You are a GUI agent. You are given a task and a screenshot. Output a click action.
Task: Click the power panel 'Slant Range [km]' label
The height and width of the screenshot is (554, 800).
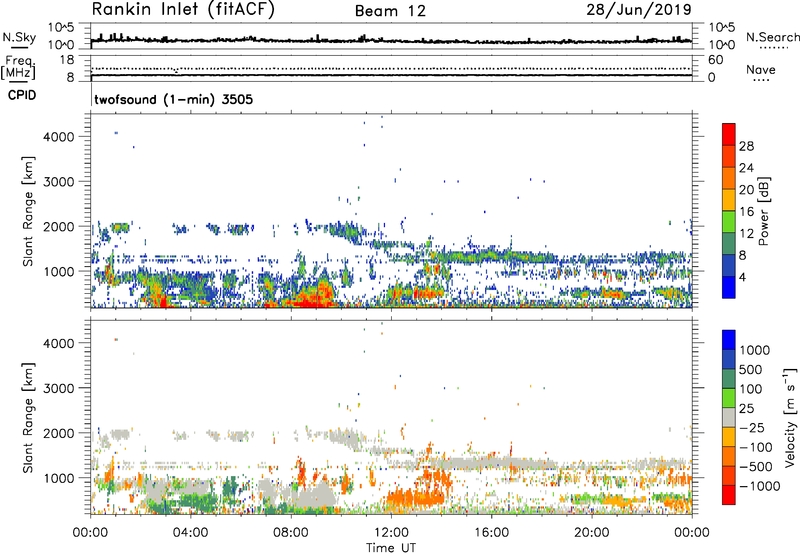(28, 211)
